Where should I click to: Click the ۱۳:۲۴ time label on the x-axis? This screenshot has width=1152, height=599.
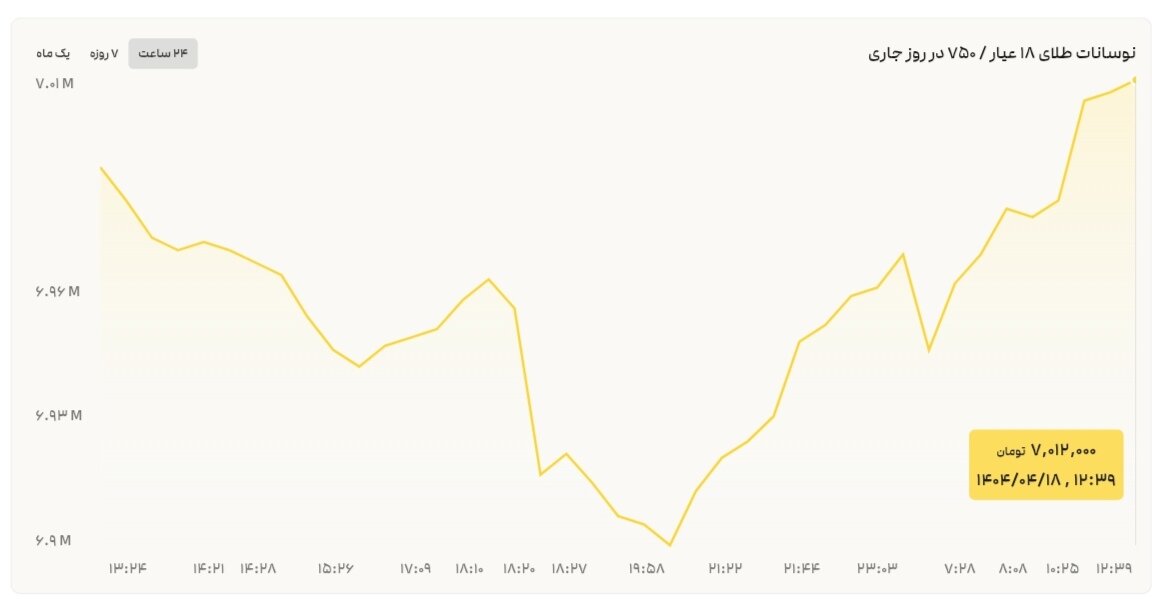coord(128,568)
